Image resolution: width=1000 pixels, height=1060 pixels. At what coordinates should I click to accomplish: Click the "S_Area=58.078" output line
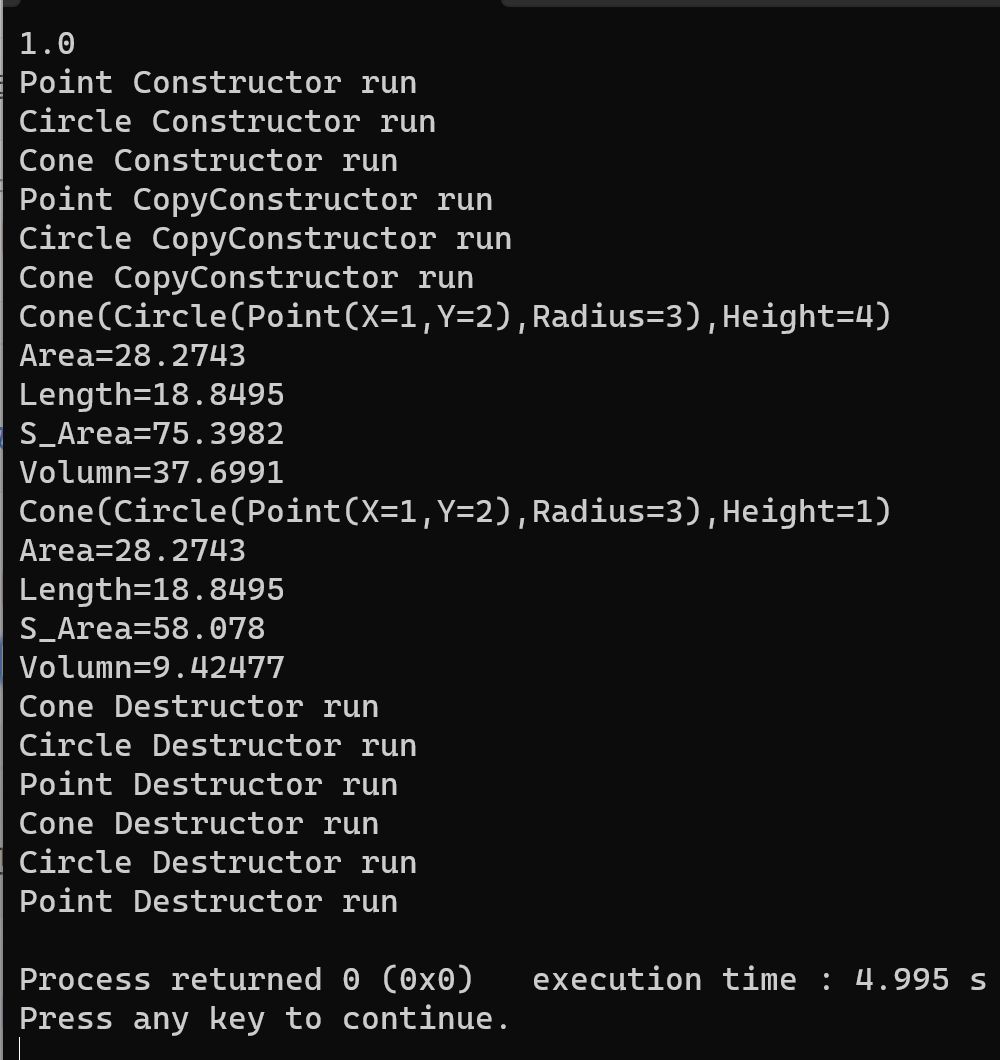[x=142, y=629]
